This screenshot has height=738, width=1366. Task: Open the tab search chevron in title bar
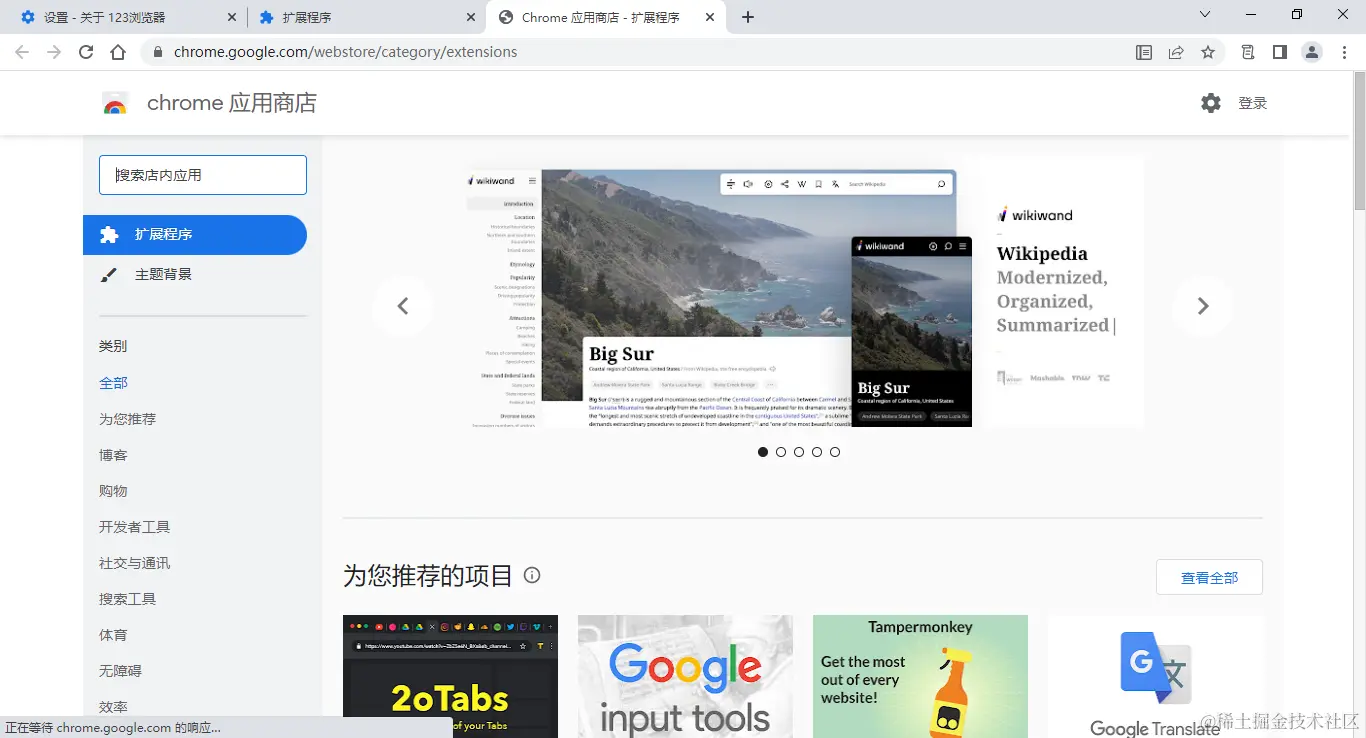click(1205, 15)
